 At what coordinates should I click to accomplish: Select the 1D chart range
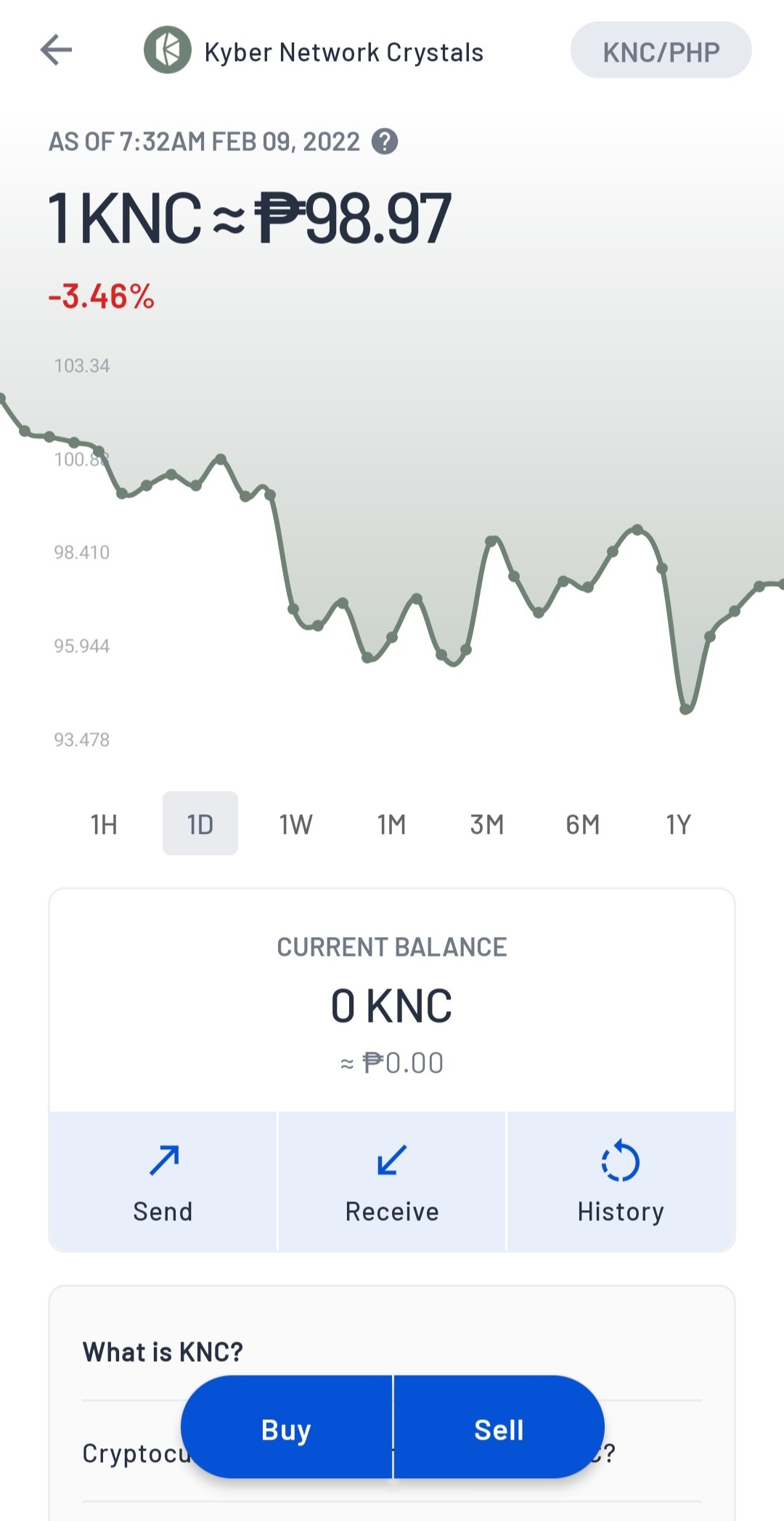tap(200, 824)
